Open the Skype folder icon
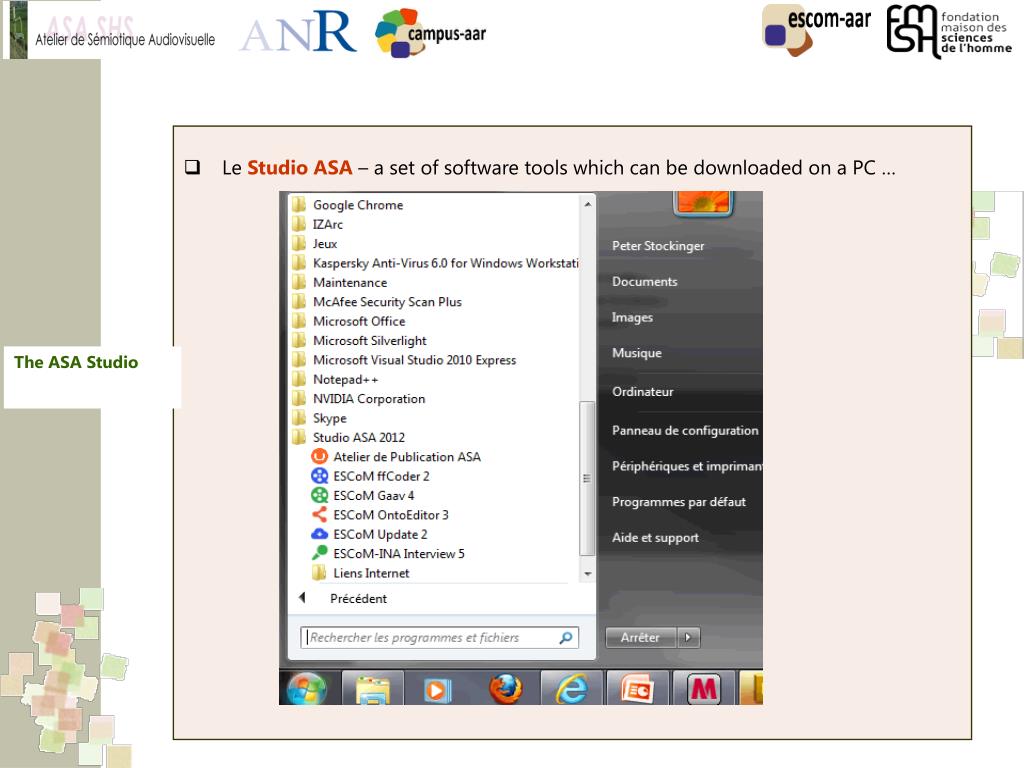This screenshot has width=1024, height=768. click(x=298, y=418)
